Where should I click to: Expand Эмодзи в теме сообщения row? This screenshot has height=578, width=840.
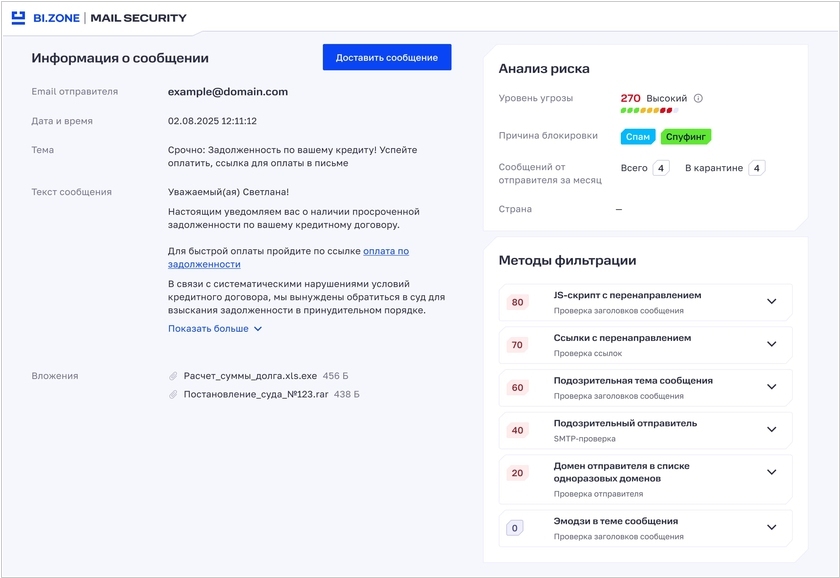coord(771,527)
